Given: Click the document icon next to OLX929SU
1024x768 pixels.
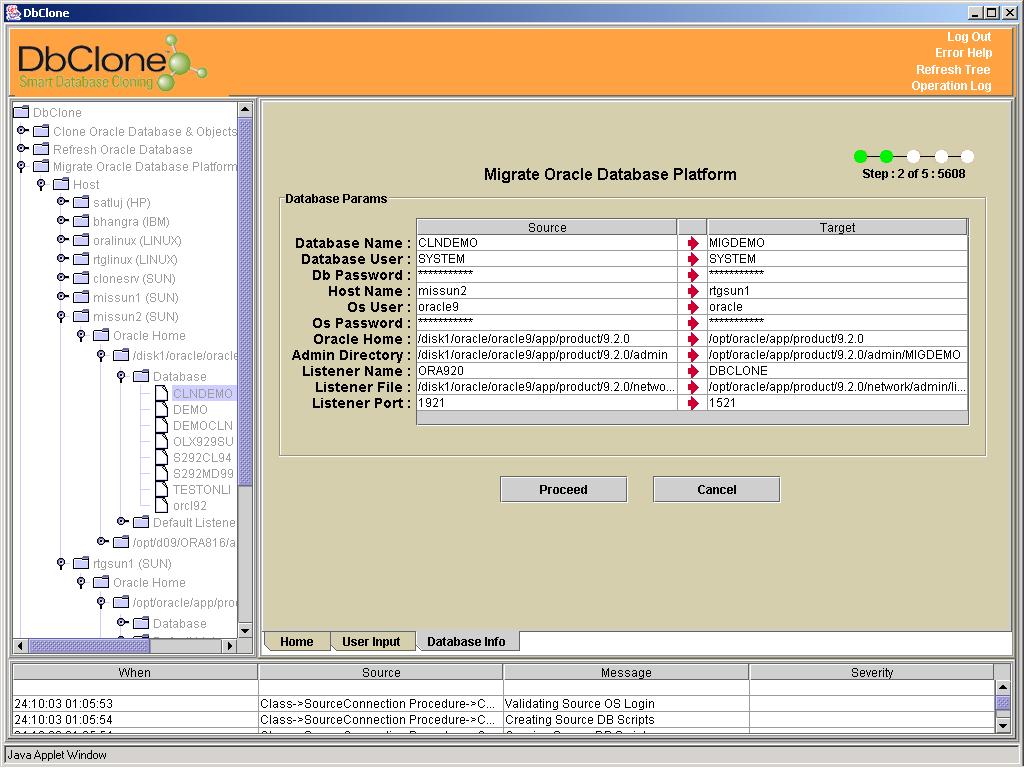Looking at the screenshot, I should [161, 441].
